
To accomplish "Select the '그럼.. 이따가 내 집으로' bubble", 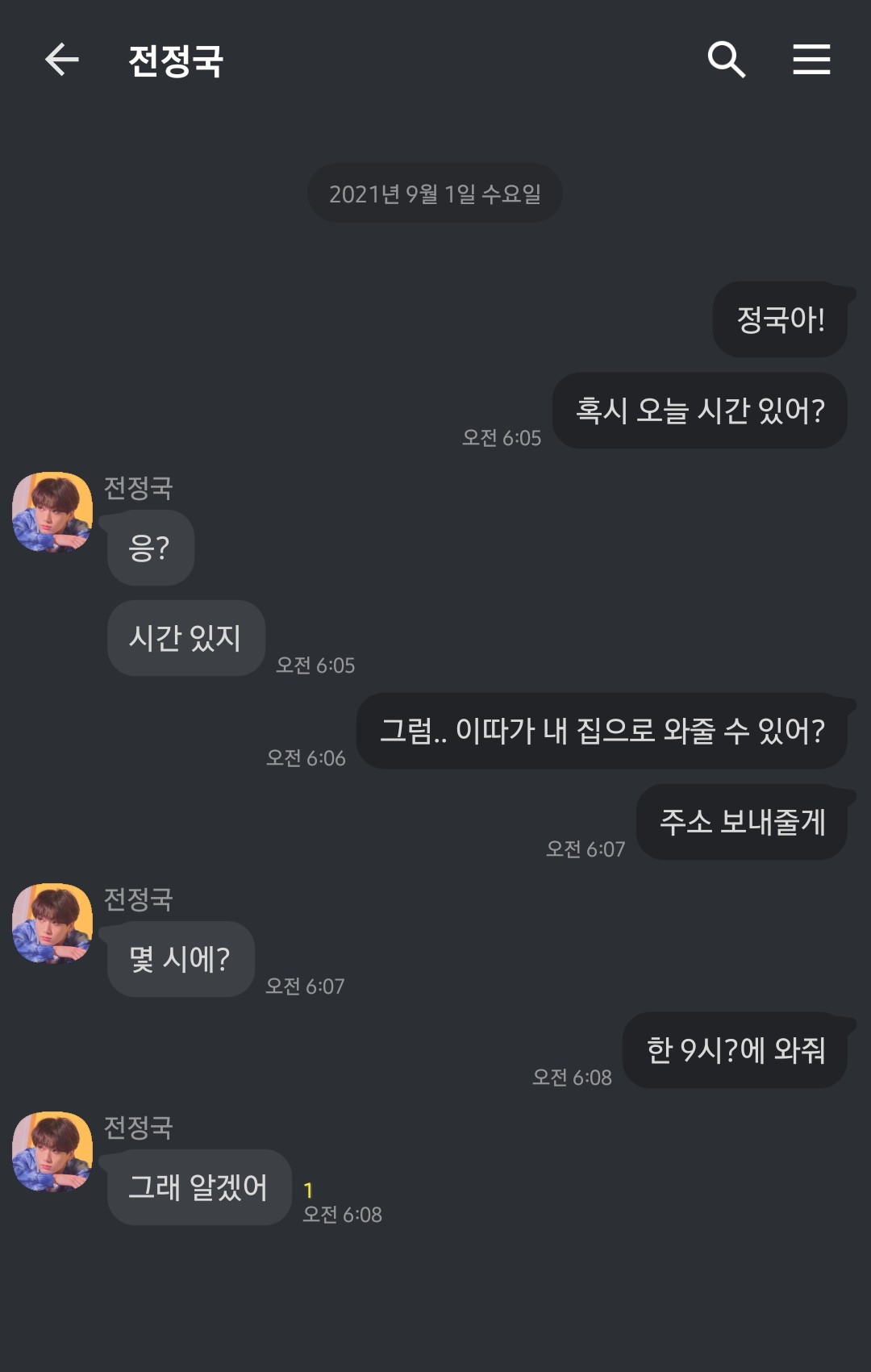I will point(602,732).
